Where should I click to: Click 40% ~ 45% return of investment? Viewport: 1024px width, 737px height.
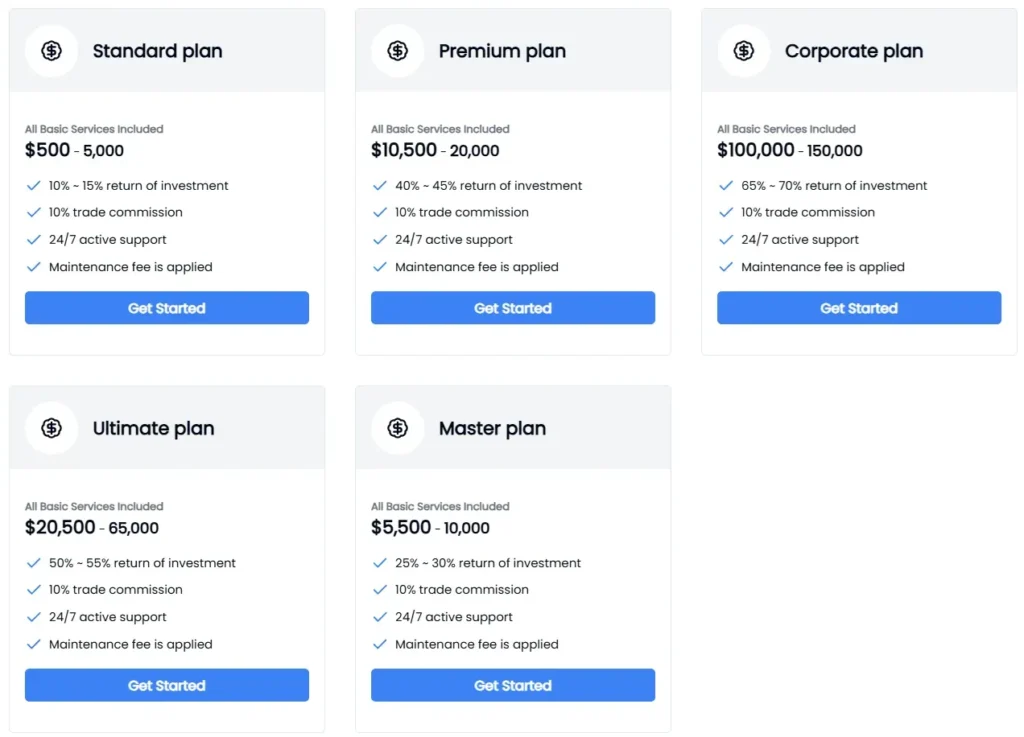[x=488, y=186]
